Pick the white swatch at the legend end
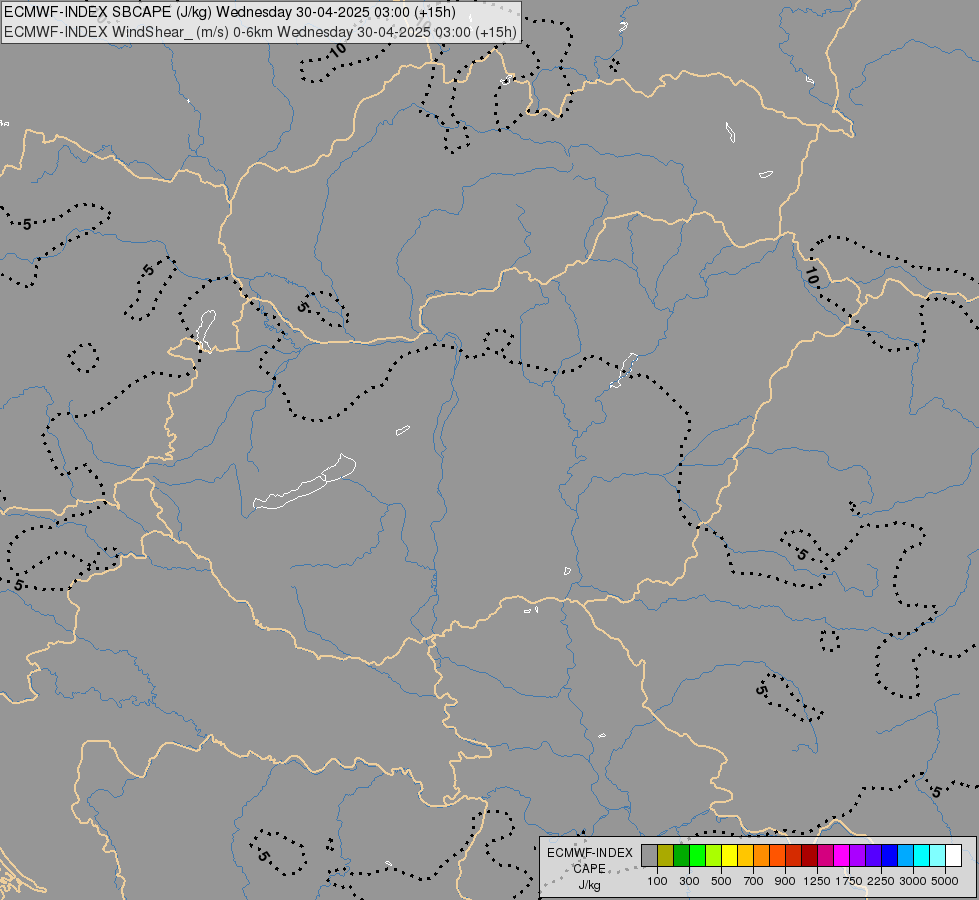The width and height of the screenshot is (979, 900). 953,855
